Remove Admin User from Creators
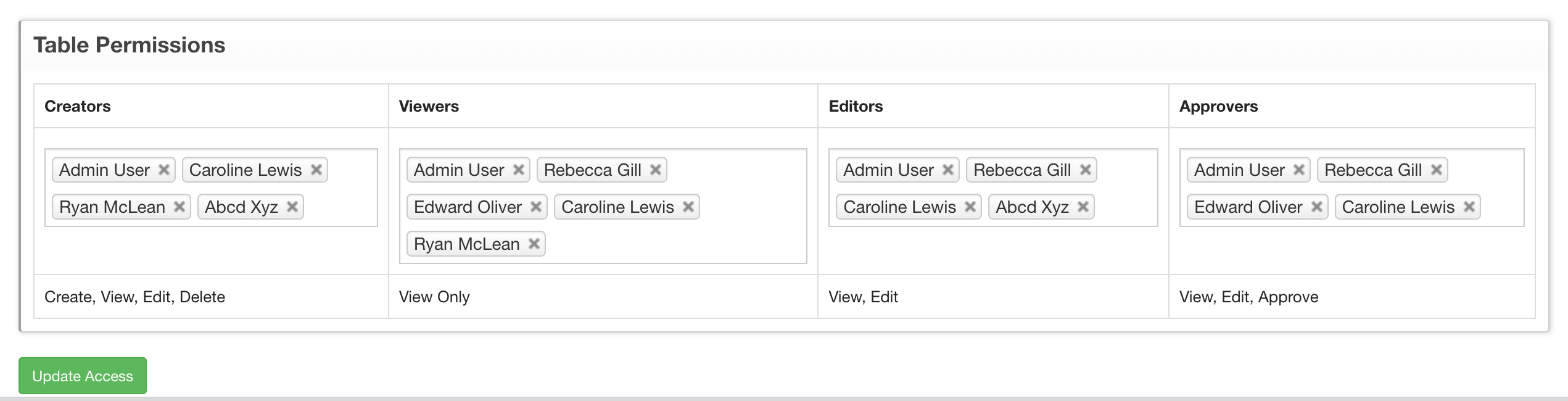Image resolution: width=1568 pixels, height=401 pixels. 163,170
